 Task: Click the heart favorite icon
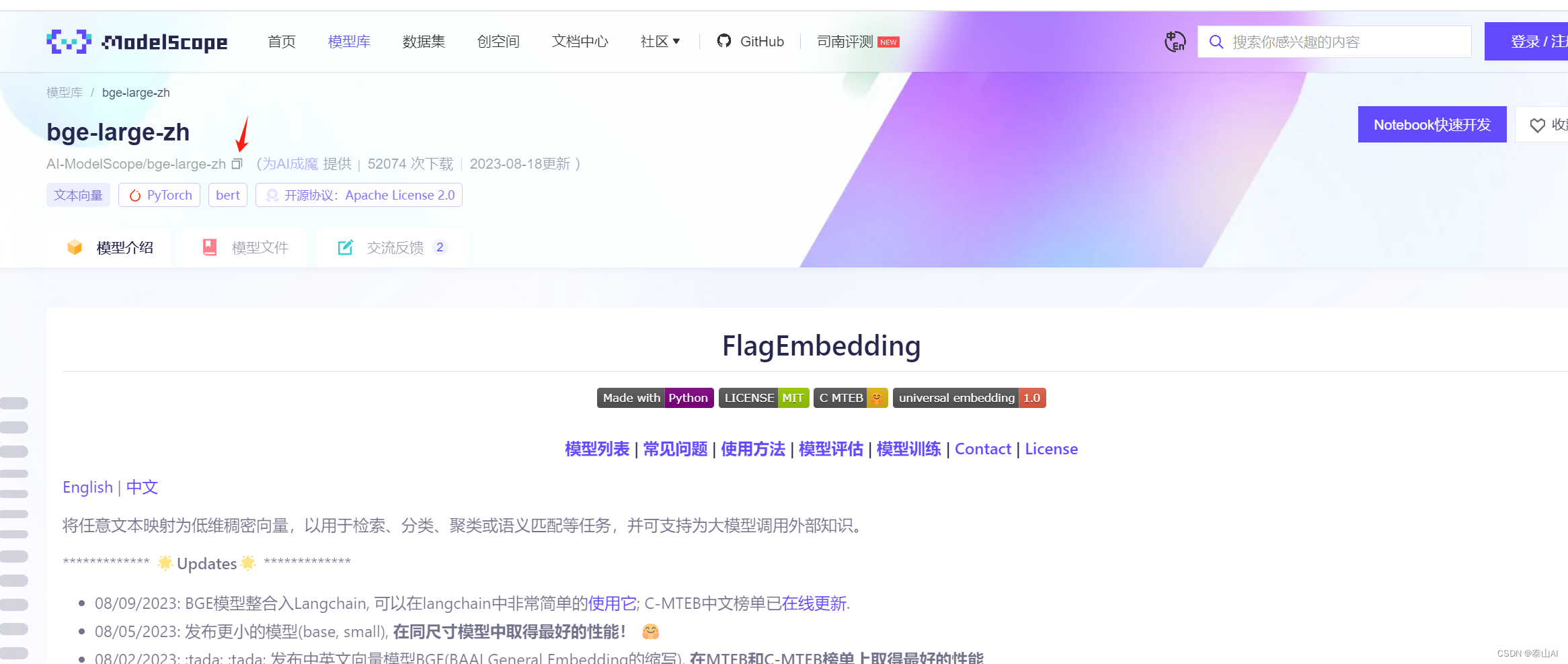point(1537,125)
